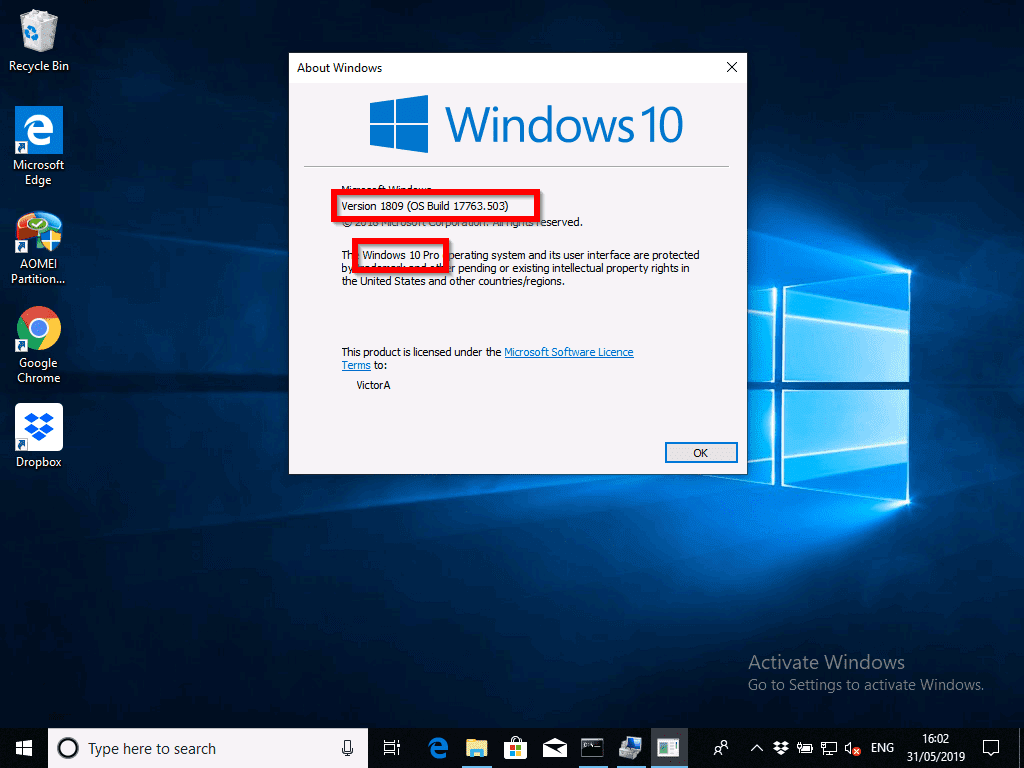The width and height of the screenshot is (1024, 768).
Task: Click the About Windows title text
Action: click(x=340, y=68)
